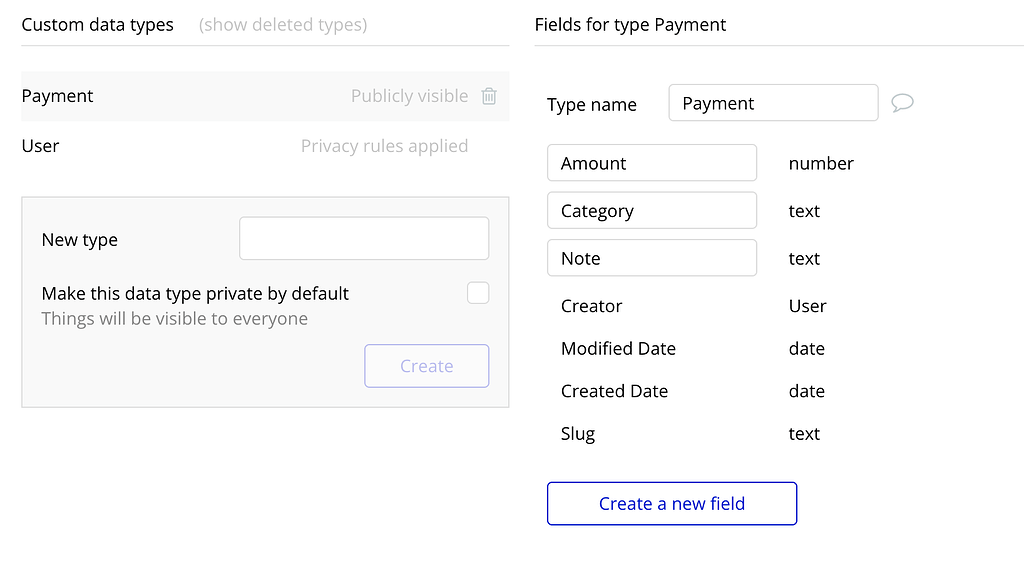The height and width of the screenshot is (583, 1024).
Task: Click Privacy rules applied next to User
Action: 384,145
